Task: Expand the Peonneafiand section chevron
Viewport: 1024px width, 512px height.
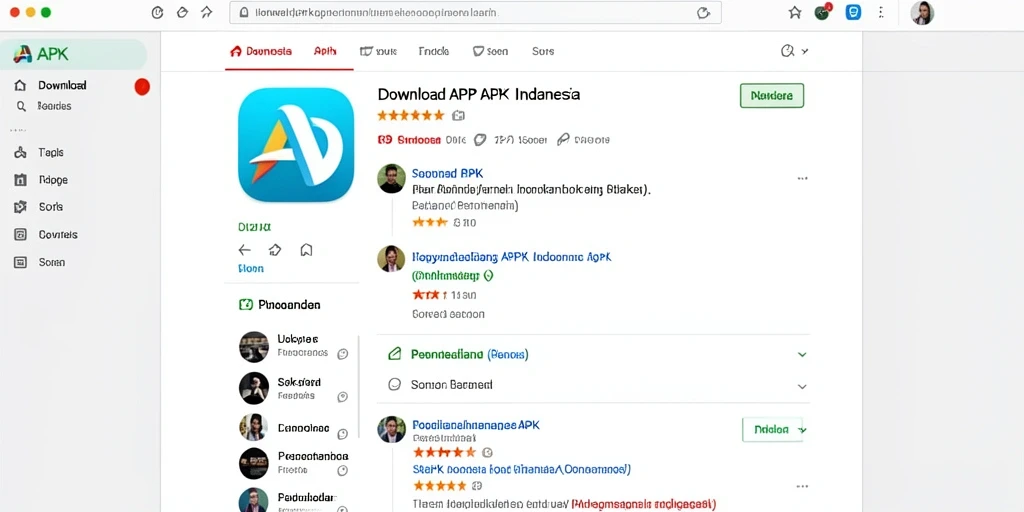Action: point(802,355)
